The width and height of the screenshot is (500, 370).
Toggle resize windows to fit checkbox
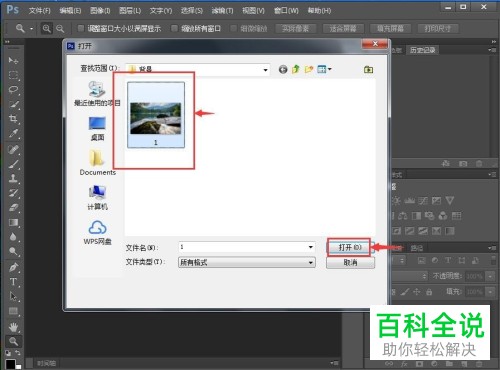click(x=81, y=28)
